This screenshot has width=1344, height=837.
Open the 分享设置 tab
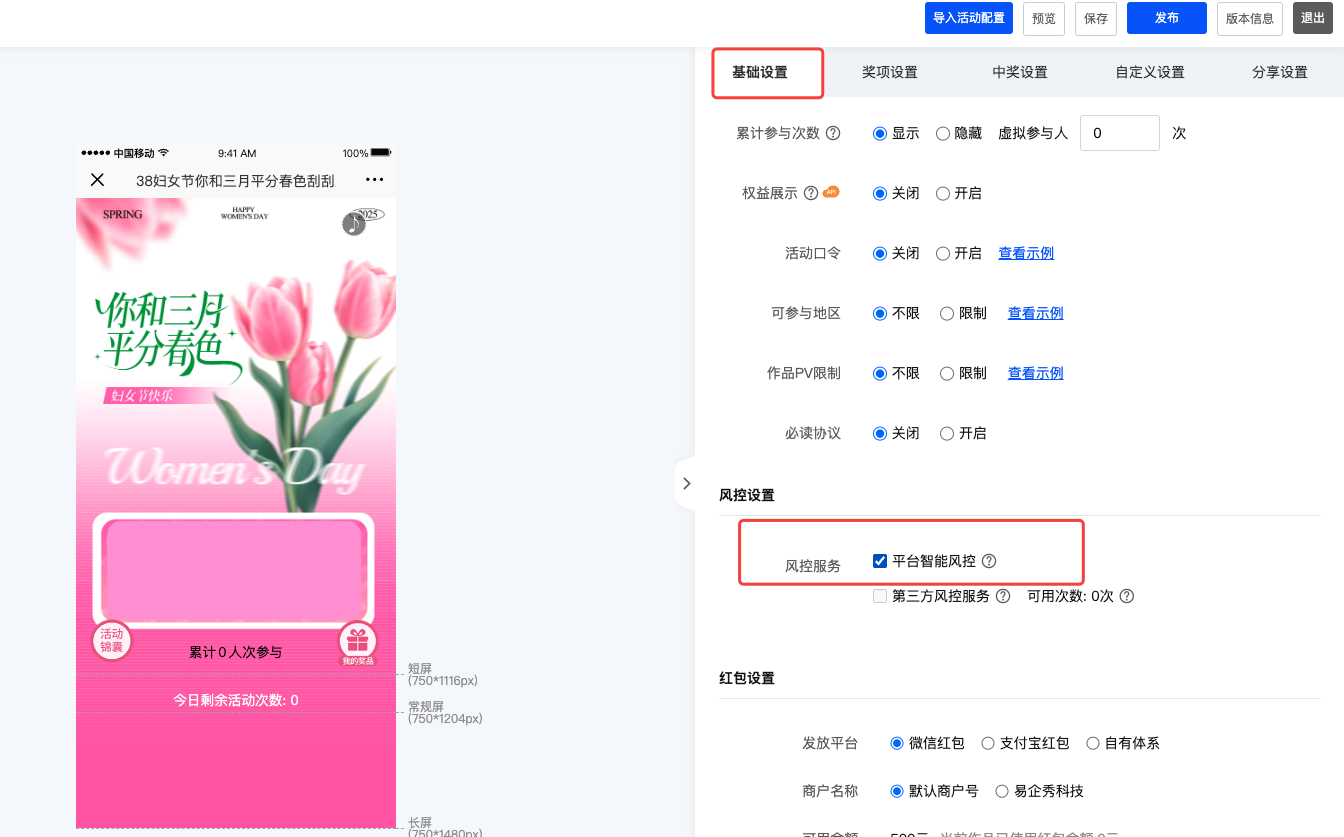[x=1279, y=72]
